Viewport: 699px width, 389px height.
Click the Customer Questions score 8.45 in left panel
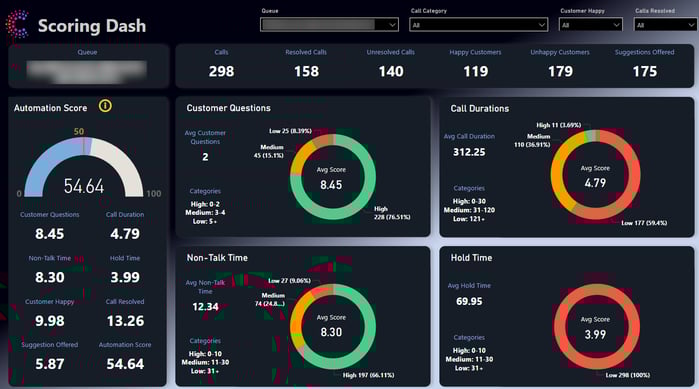(x=49, y=234)
